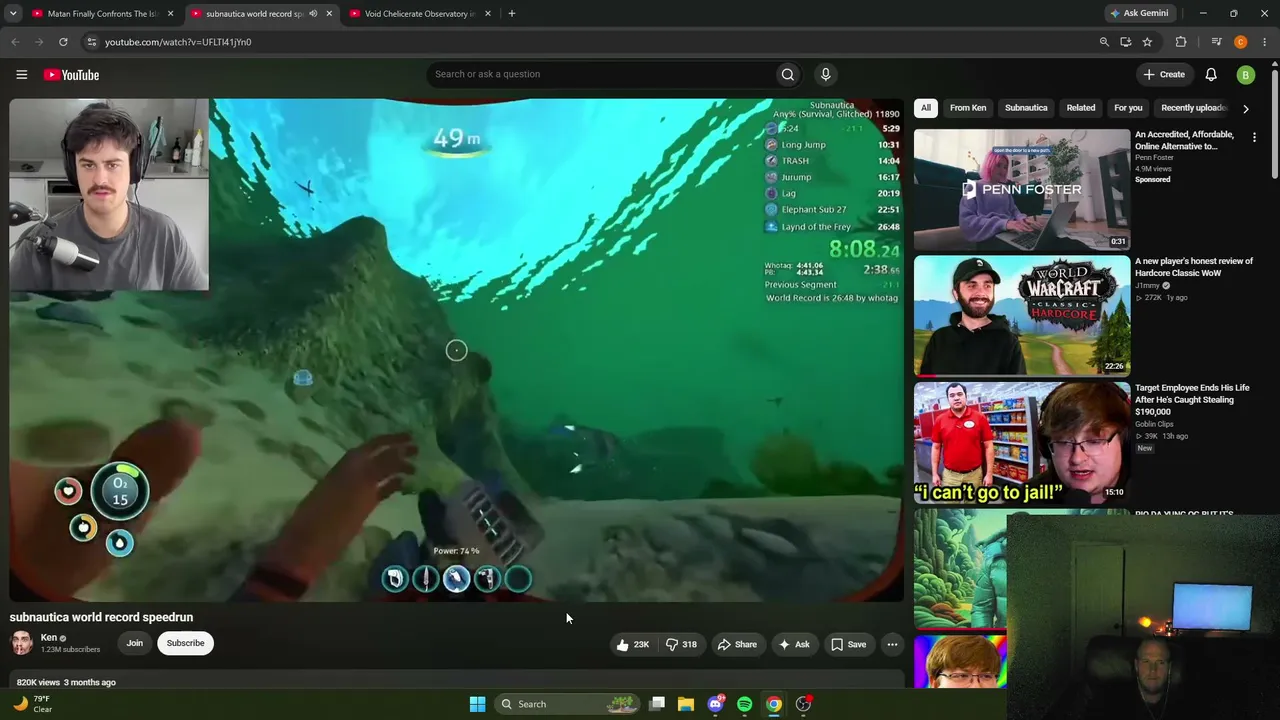1280x720 pixels.
Task: Reload the page in Chrome
Action: (63, 42)
